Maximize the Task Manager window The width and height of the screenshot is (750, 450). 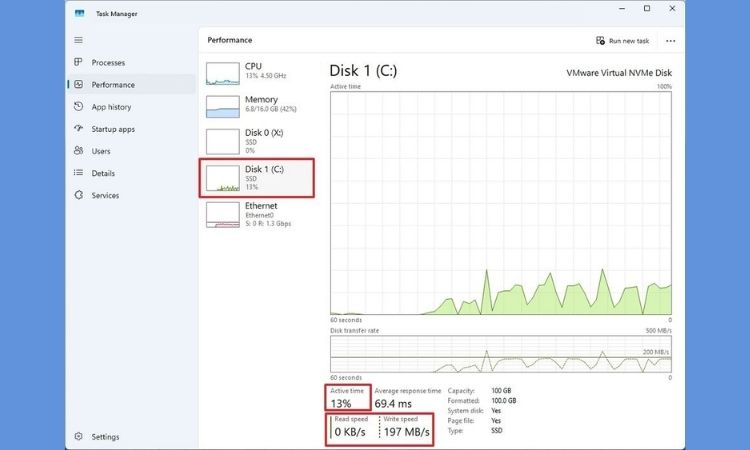coord(647,9)
